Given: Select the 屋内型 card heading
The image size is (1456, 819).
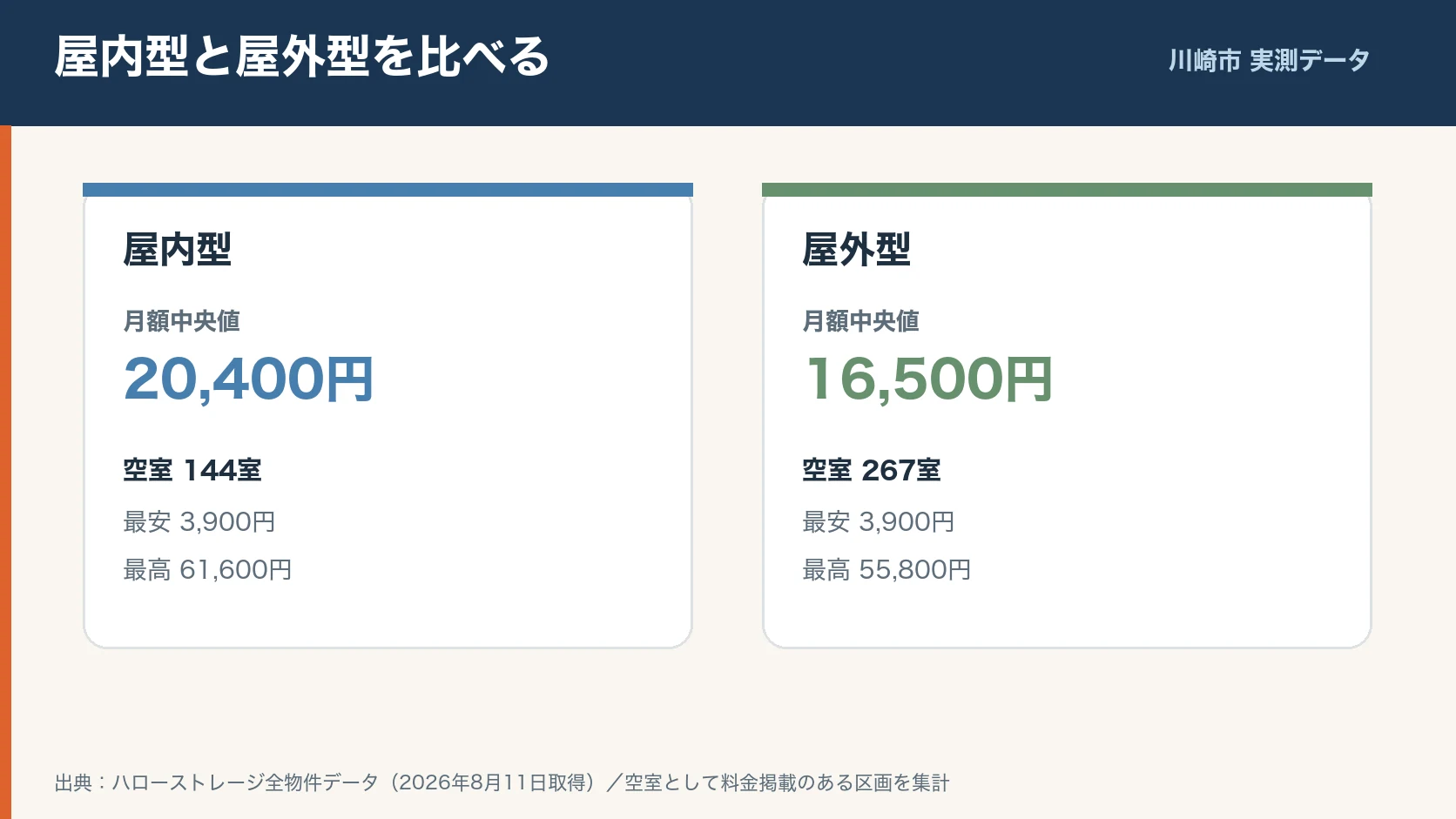Looking at the screenshot, I should (x=178, y=250).
